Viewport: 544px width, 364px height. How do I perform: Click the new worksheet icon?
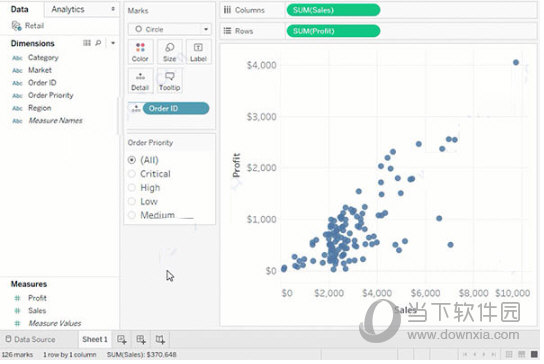coord(121,339)
